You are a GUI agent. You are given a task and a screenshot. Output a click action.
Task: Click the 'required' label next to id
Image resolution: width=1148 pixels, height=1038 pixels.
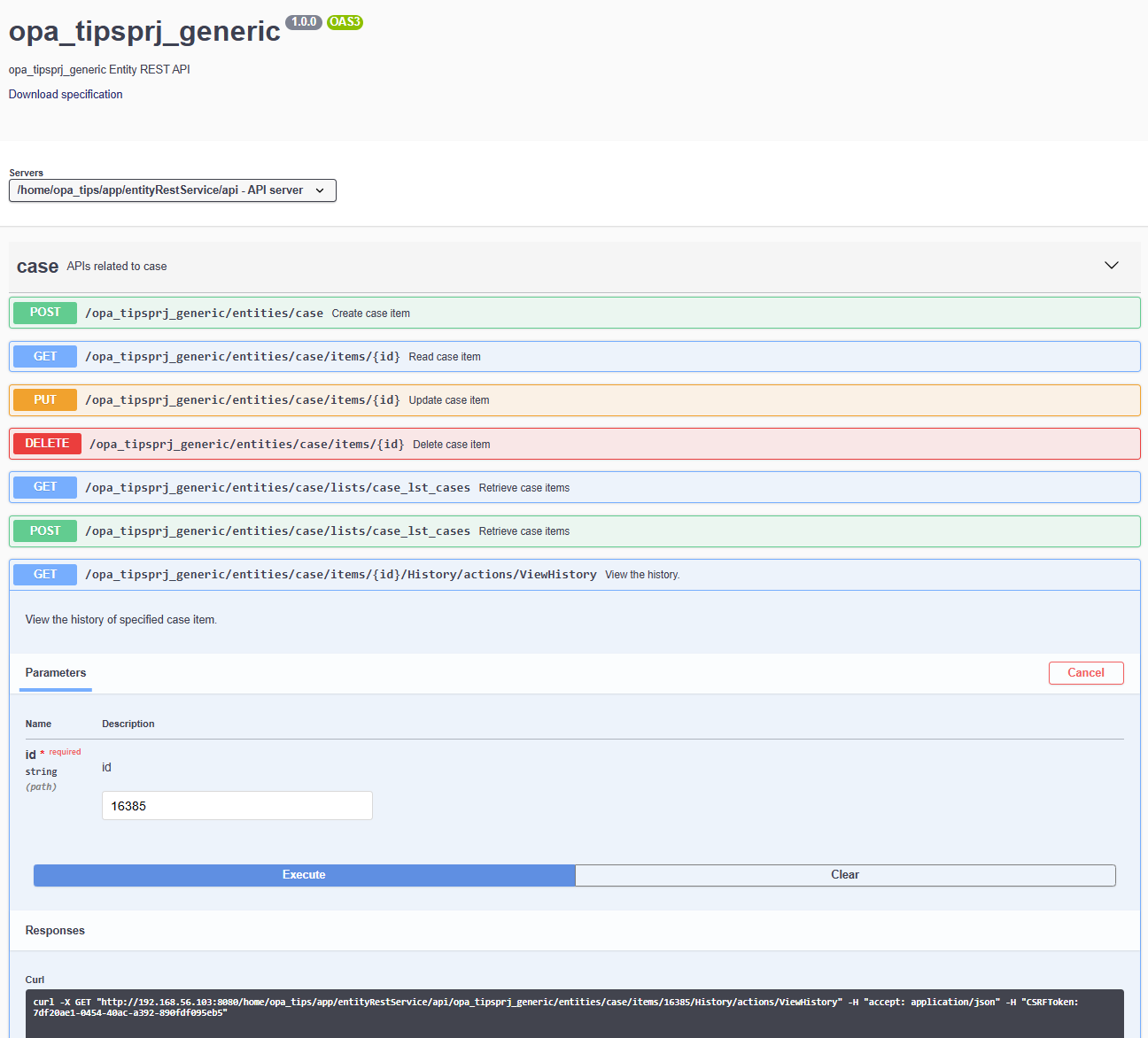(x=65, y=752)
